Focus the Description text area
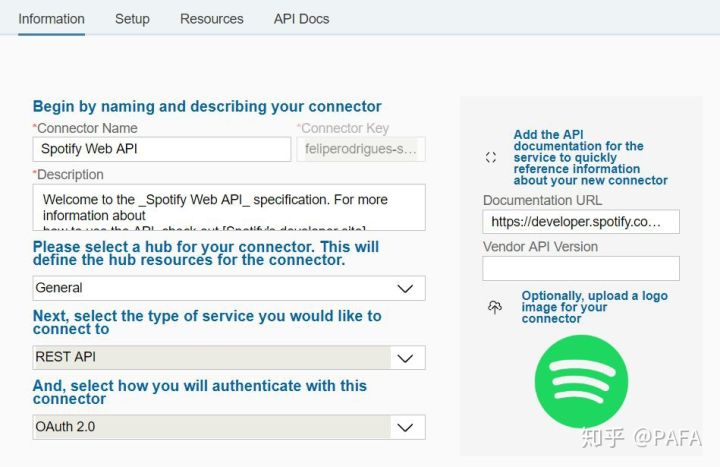Image resolution: width=720 pixels, height=467 pixels. pyautogui.click(x=228, y=207)
